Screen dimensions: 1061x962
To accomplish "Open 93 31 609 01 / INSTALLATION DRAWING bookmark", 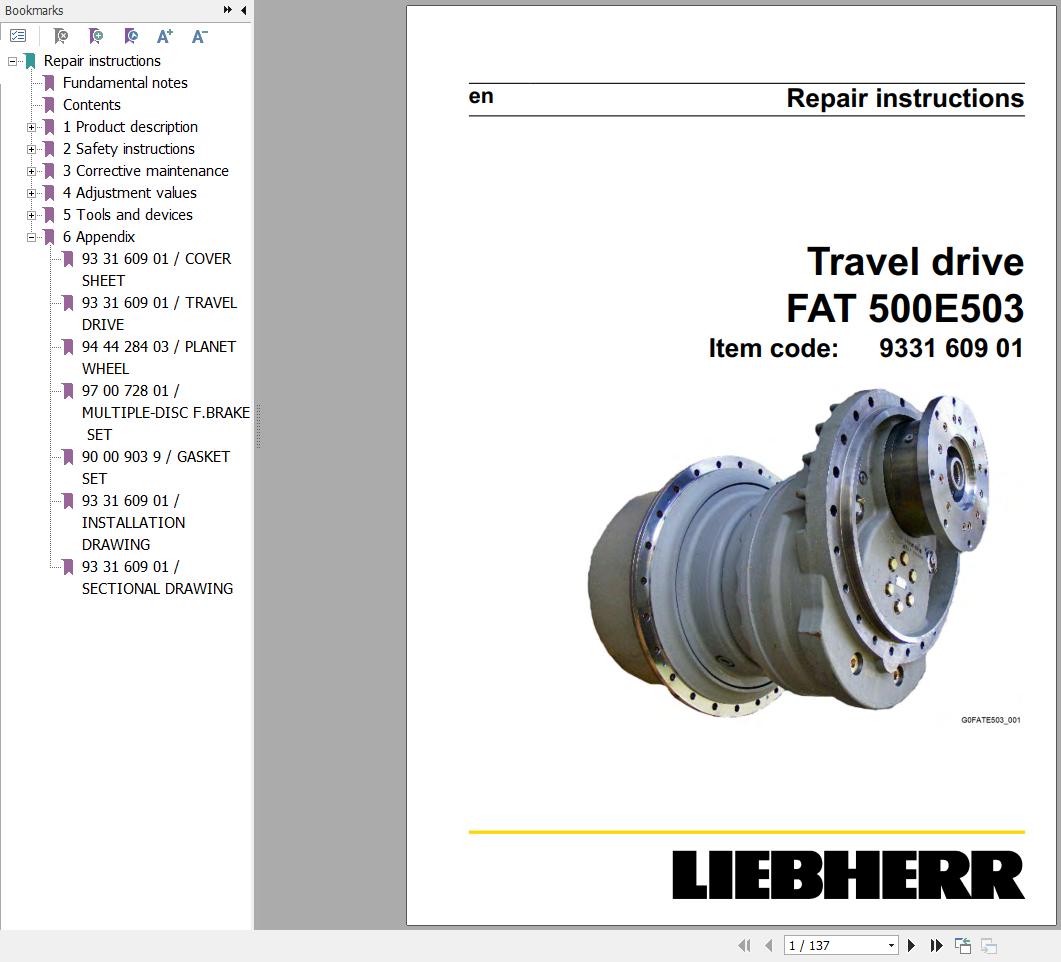I will coord(133,522).
